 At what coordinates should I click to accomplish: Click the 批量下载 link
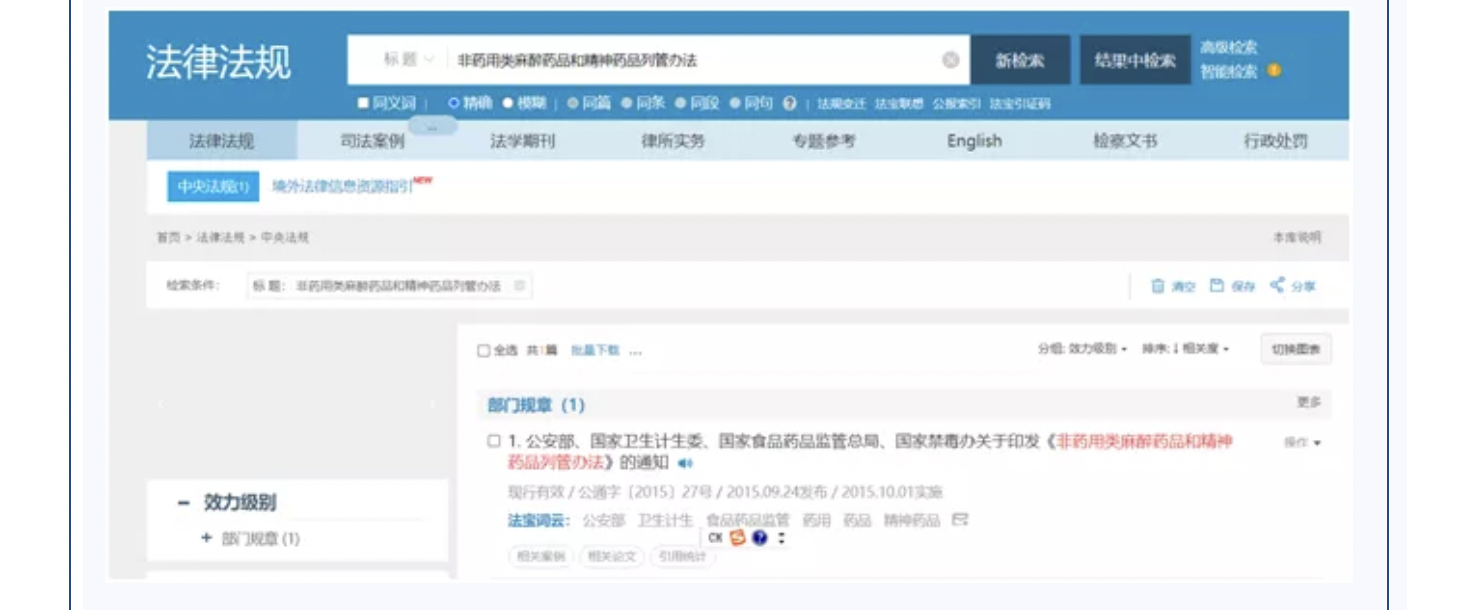[595, 351]
